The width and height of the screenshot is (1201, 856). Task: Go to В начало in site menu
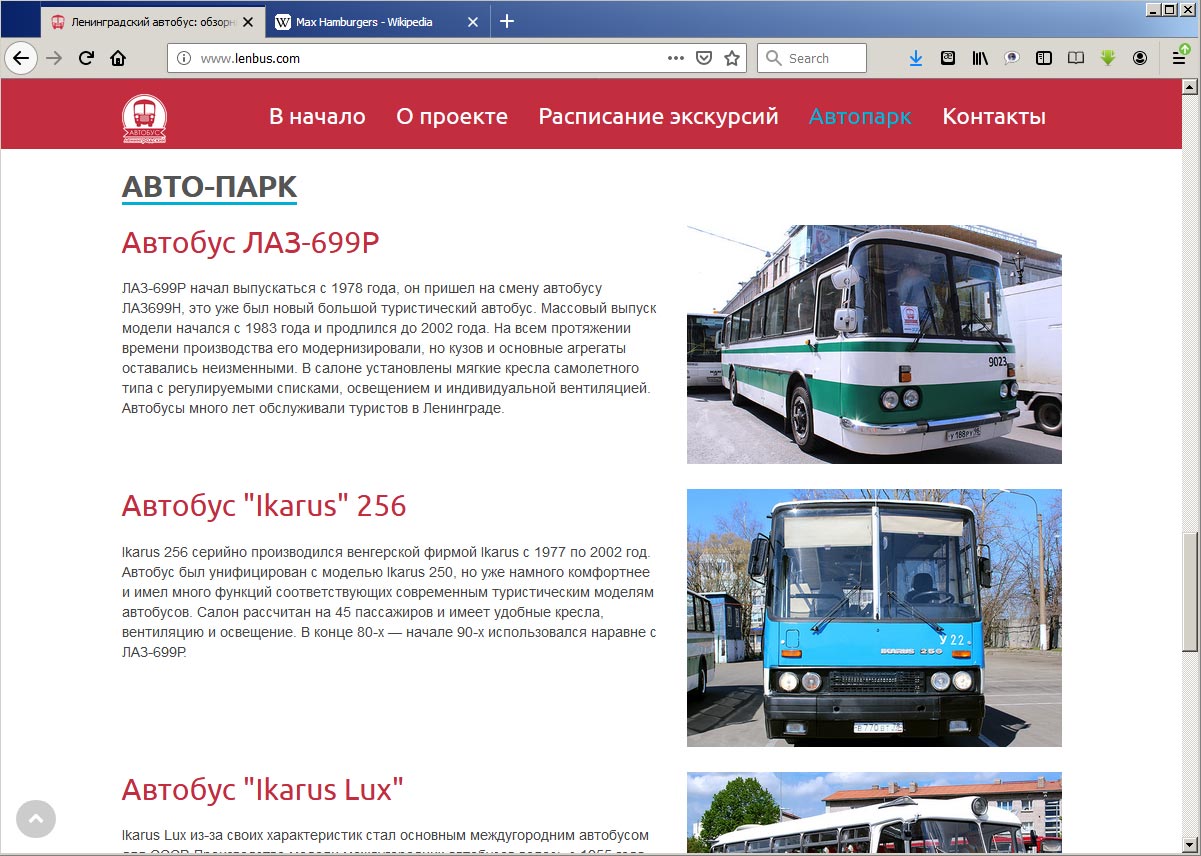(317, 117)
